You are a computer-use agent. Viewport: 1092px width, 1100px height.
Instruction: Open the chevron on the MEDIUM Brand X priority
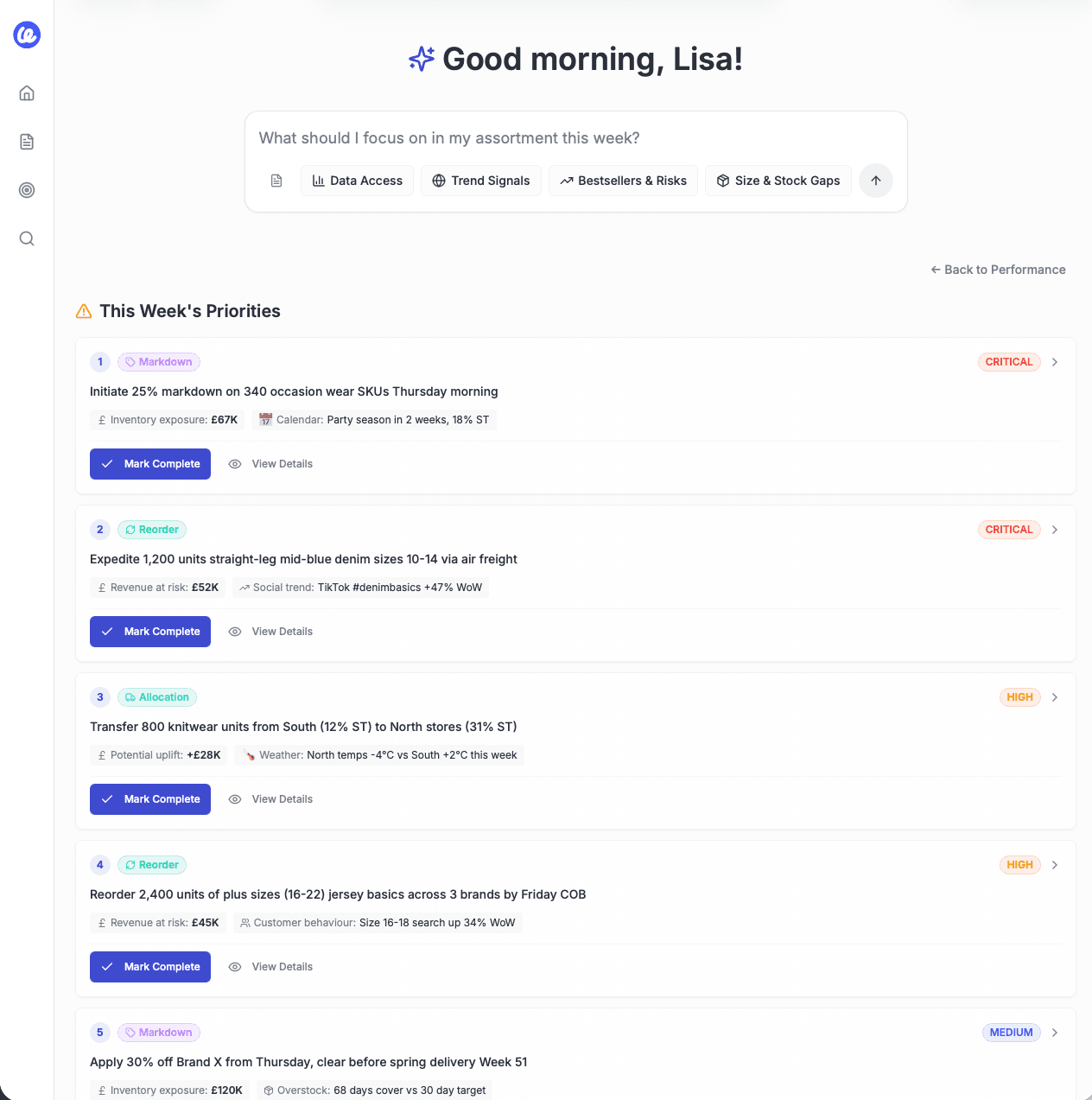point(1055,1033)
